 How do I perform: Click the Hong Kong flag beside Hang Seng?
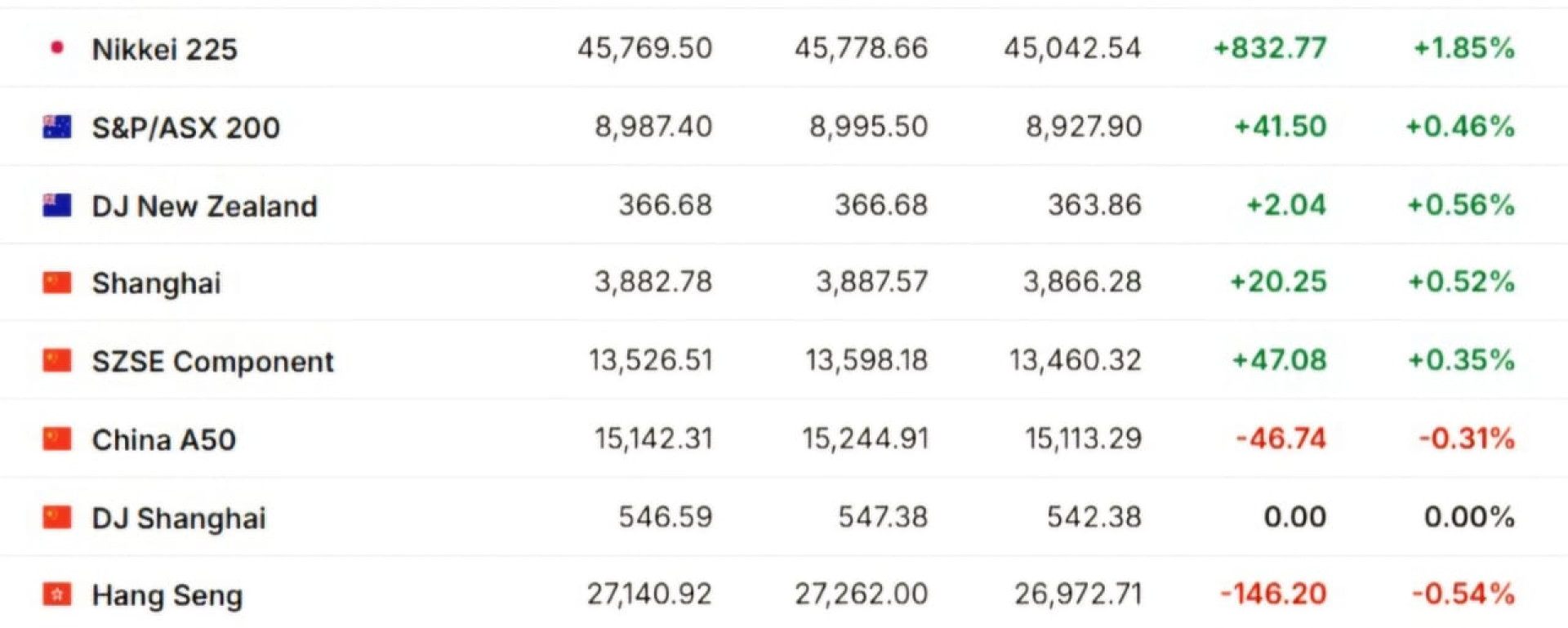click(x=57, y=595)
